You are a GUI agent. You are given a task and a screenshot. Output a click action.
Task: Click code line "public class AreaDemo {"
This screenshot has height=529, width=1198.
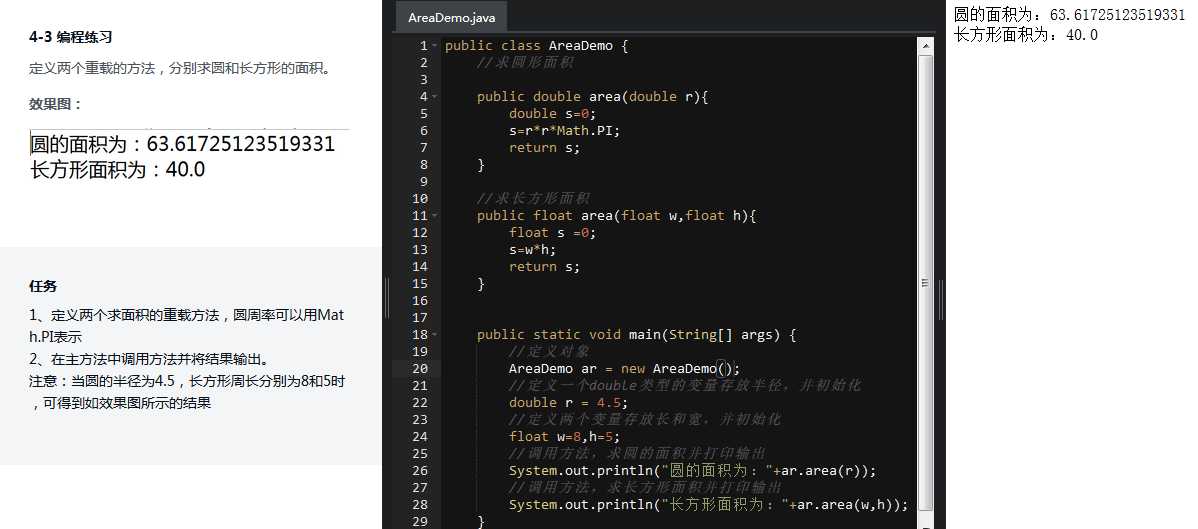(536, 46)
